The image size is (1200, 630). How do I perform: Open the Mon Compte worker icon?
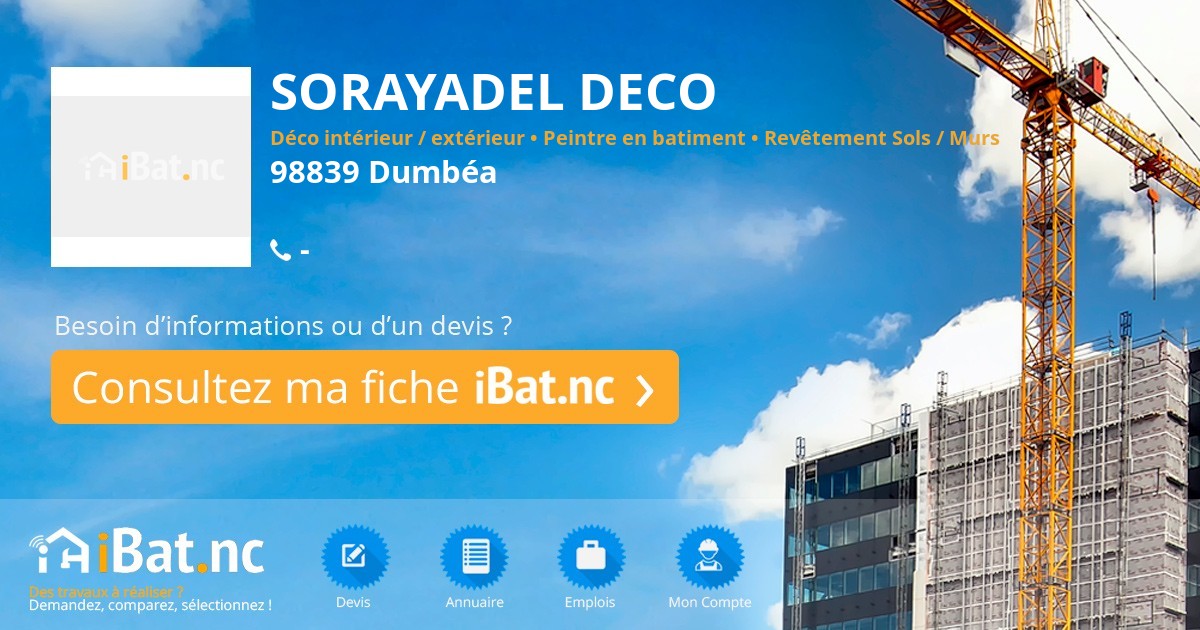(710, 557)
